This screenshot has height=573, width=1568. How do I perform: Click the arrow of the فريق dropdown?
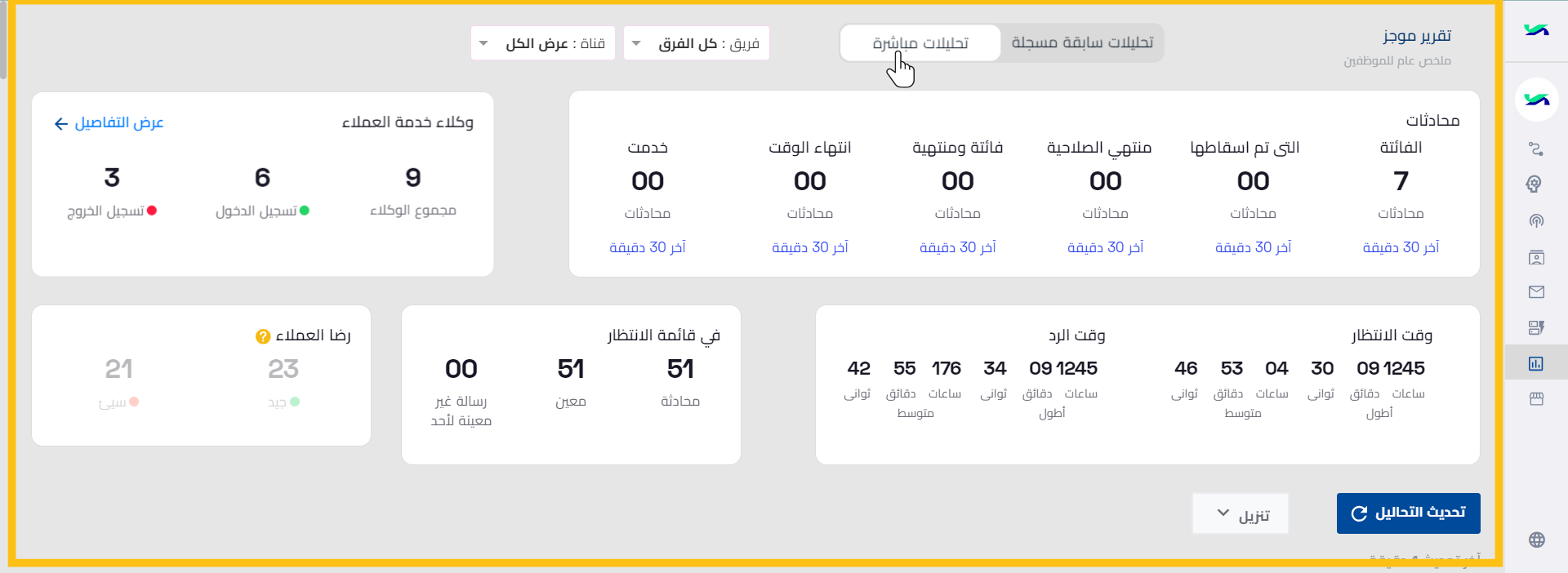click(636, 43)
